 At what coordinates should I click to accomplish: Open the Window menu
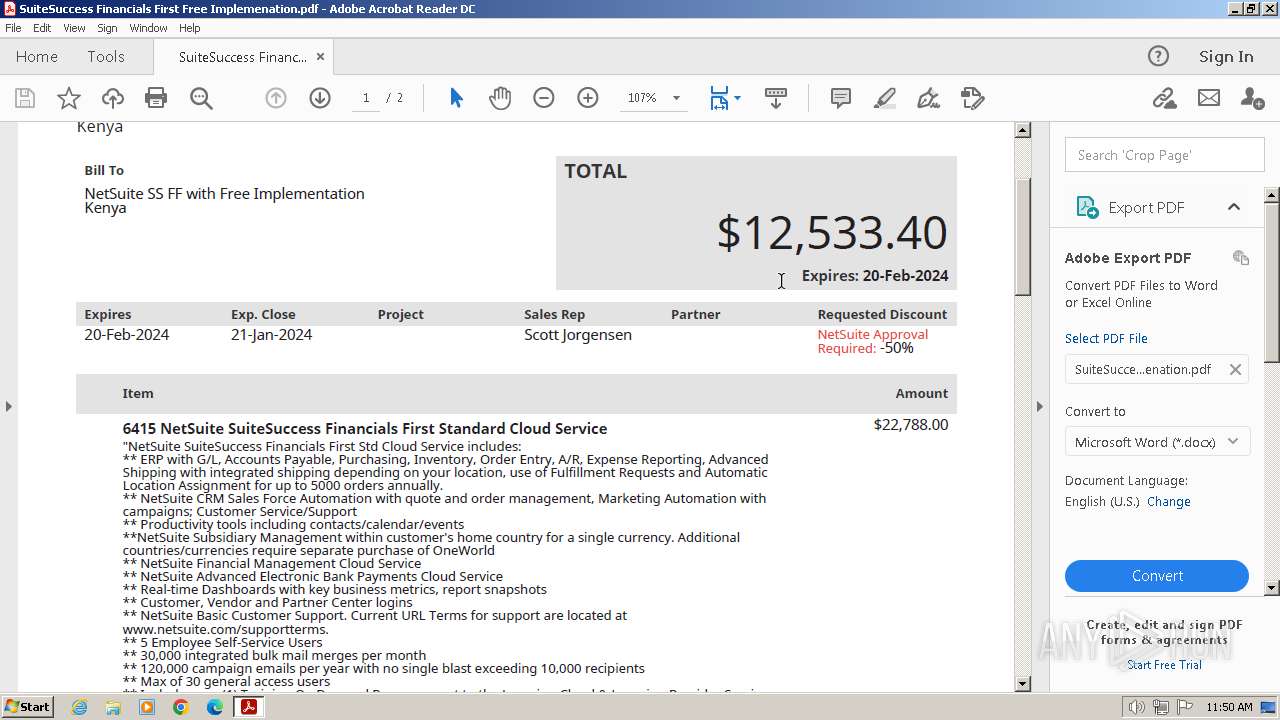148,28
